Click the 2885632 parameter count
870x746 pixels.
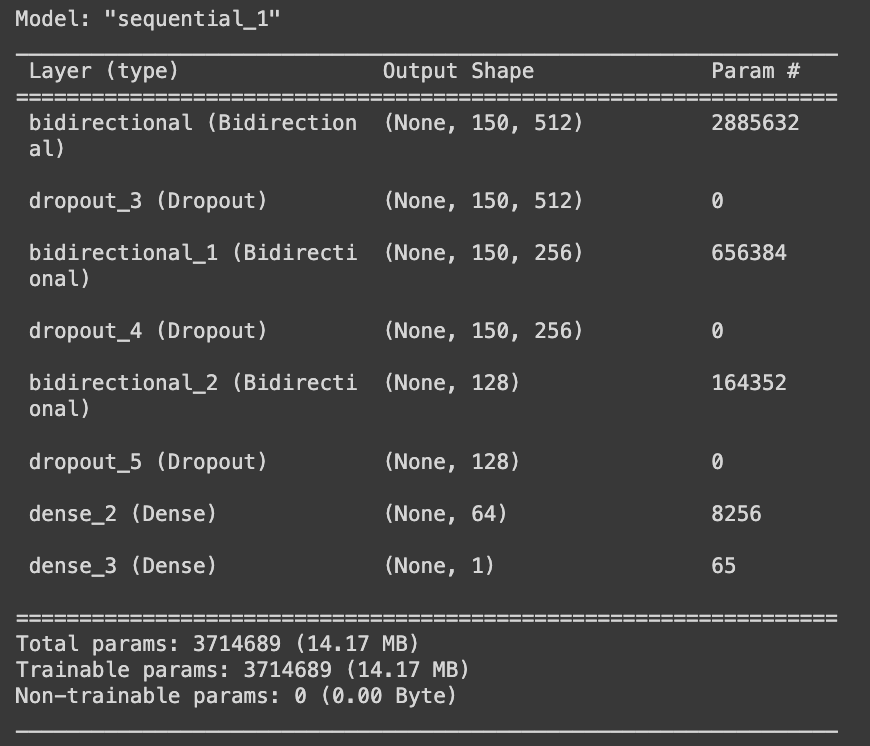[755, 123]
